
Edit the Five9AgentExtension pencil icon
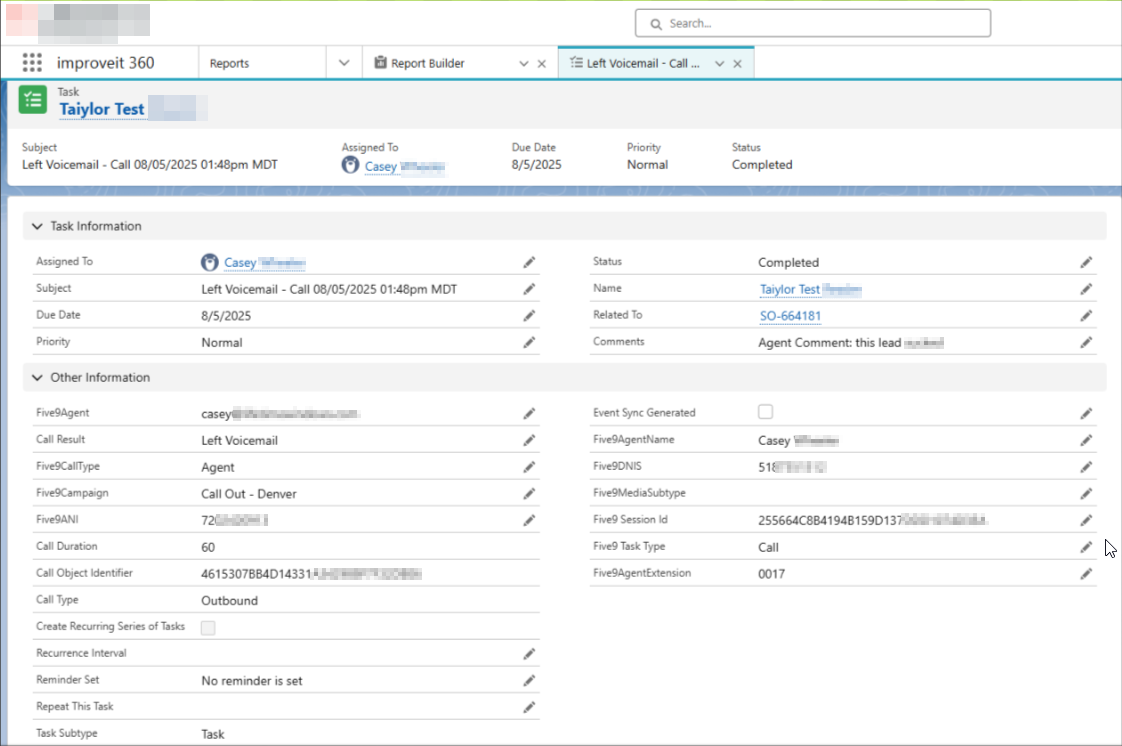point(1086,574)
